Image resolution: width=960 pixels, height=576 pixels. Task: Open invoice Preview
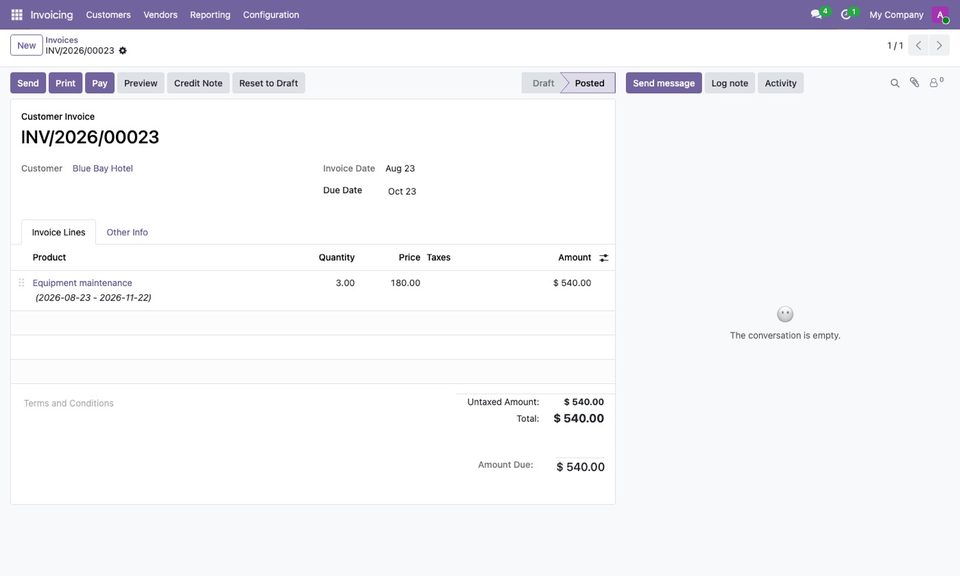(141, 83)
